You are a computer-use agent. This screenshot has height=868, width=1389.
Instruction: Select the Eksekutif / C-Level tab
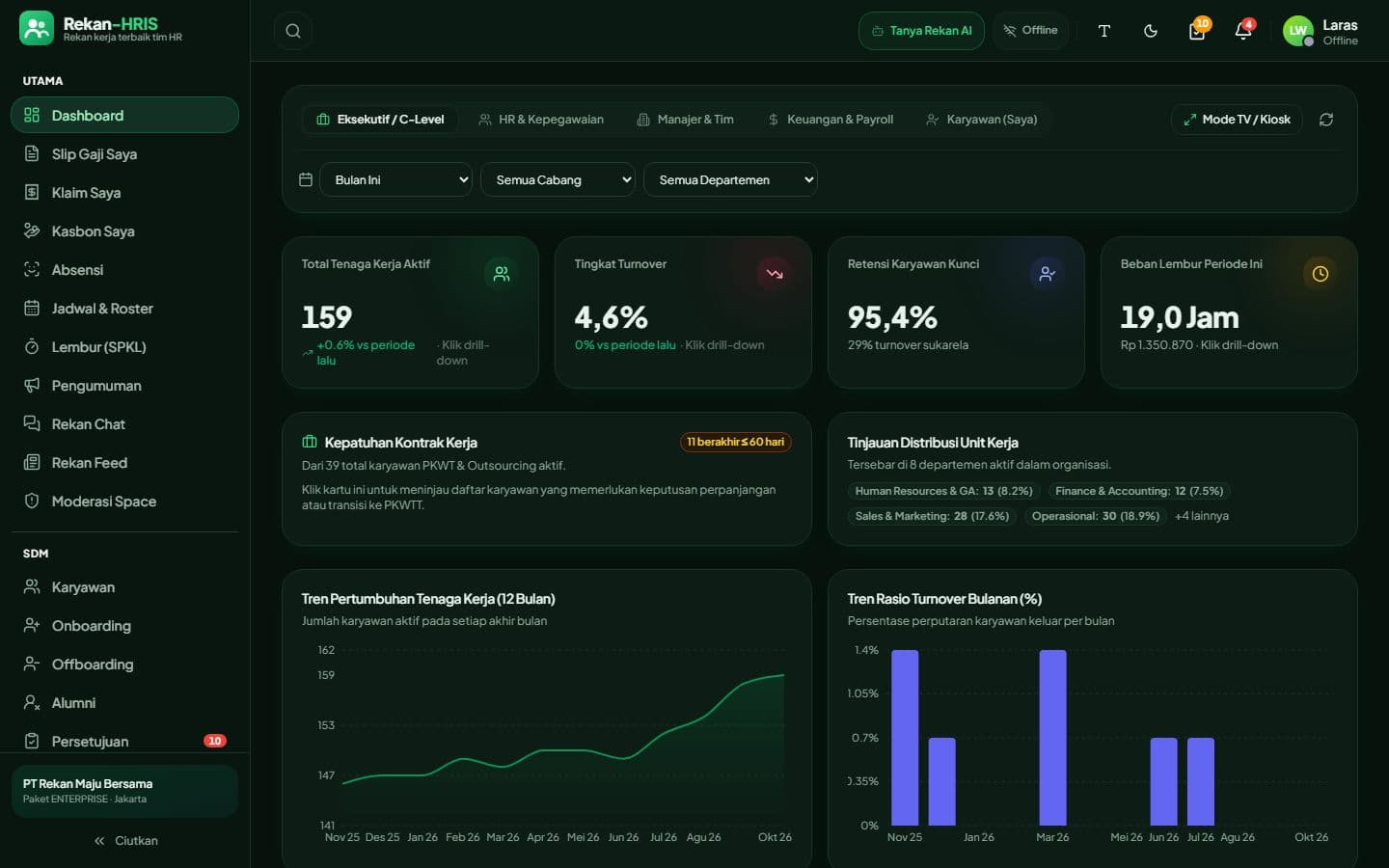click(380, 120)
